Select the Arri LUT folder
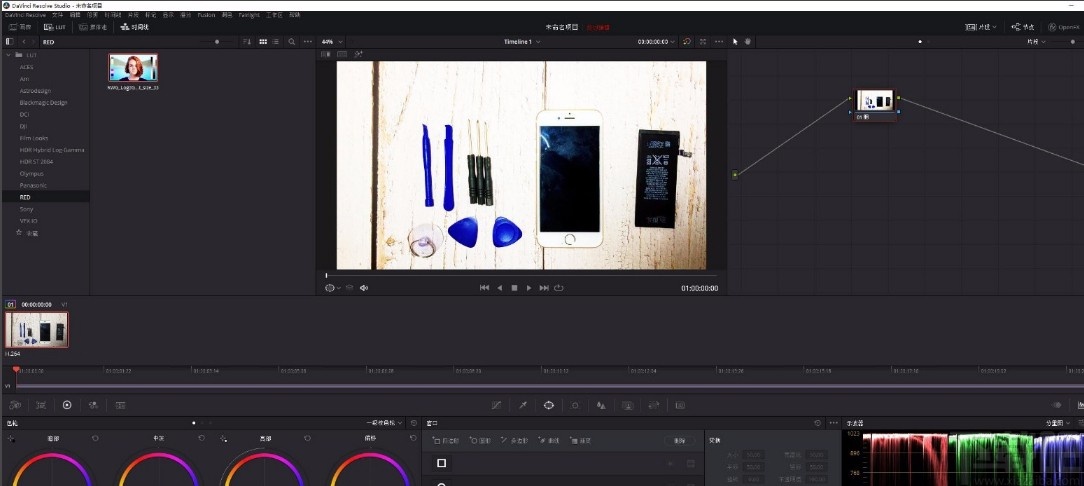 click(x=24, y=79)
